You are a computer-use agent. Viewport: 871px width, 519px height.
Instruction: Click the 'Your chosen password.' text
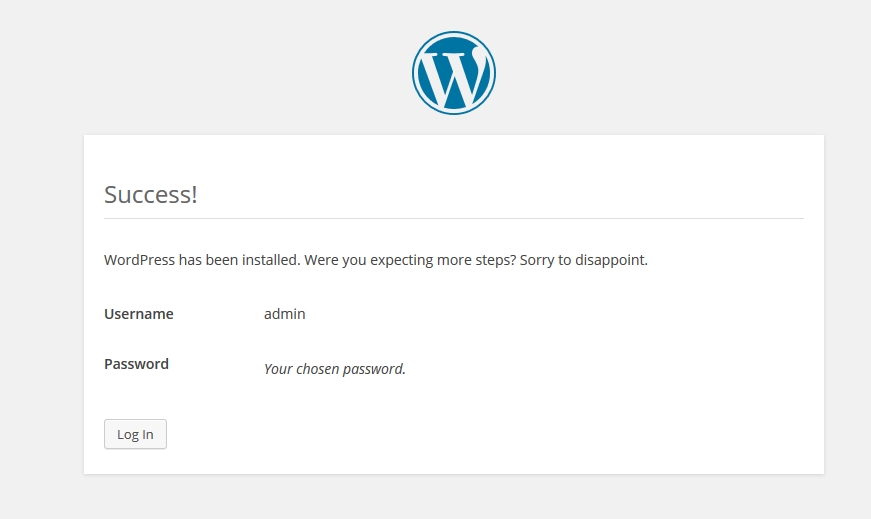335,369
